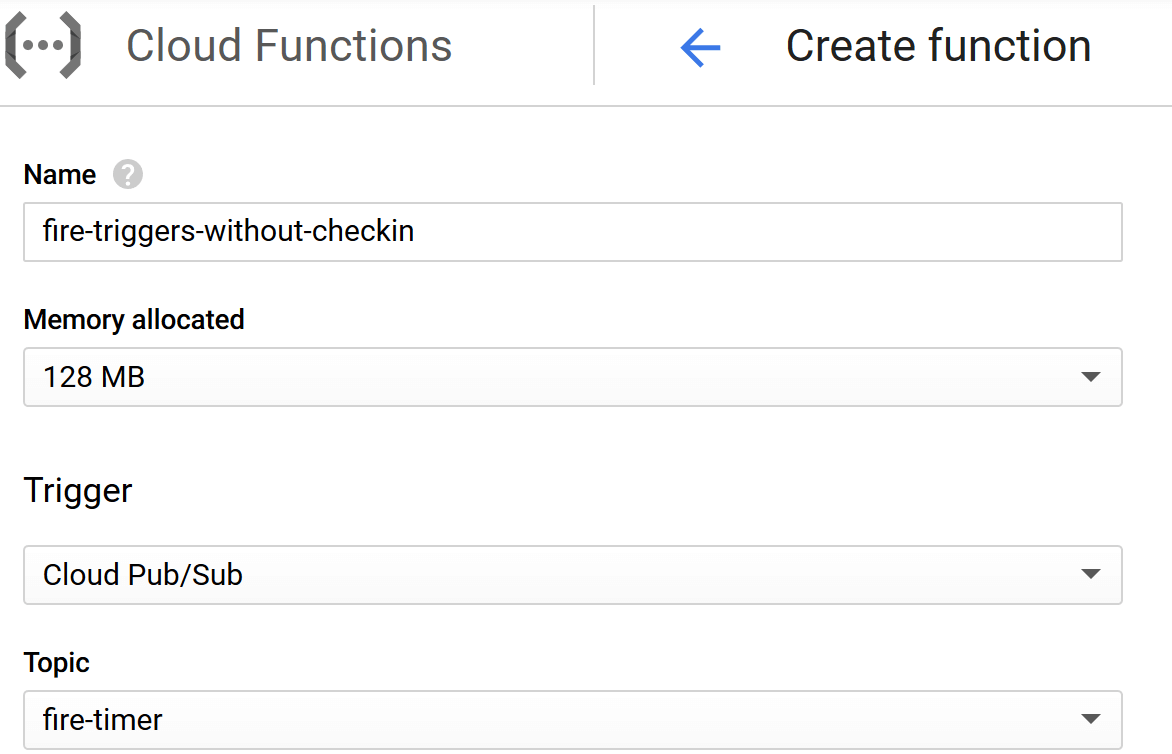This screenshot has width=1172, height=754.
Task: Click the caret arrow in Memory allocated
Action: 1091,377
